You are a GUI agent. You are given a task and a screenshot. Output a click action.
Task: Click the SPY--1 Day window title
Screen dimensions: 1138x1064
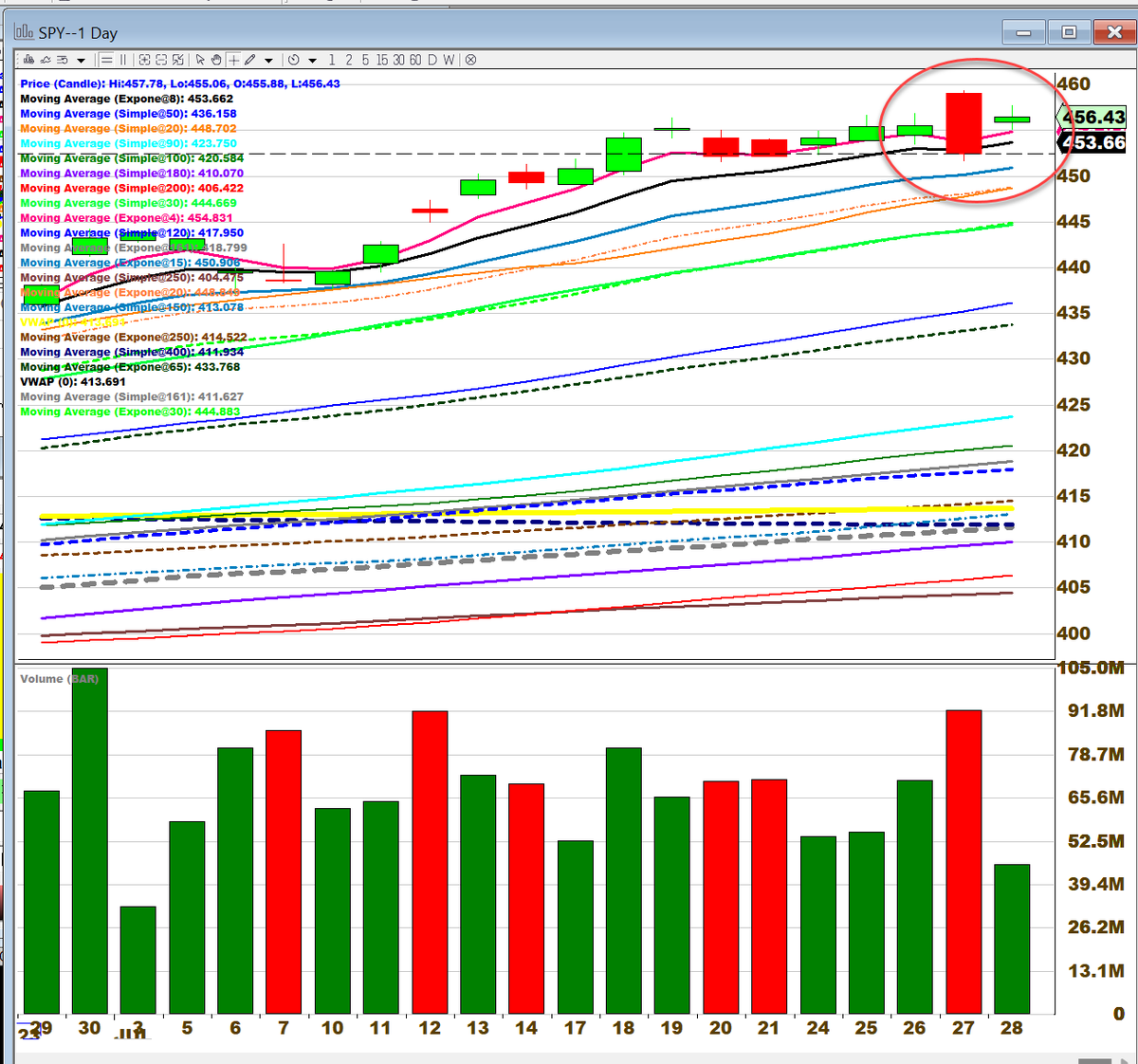78,32
